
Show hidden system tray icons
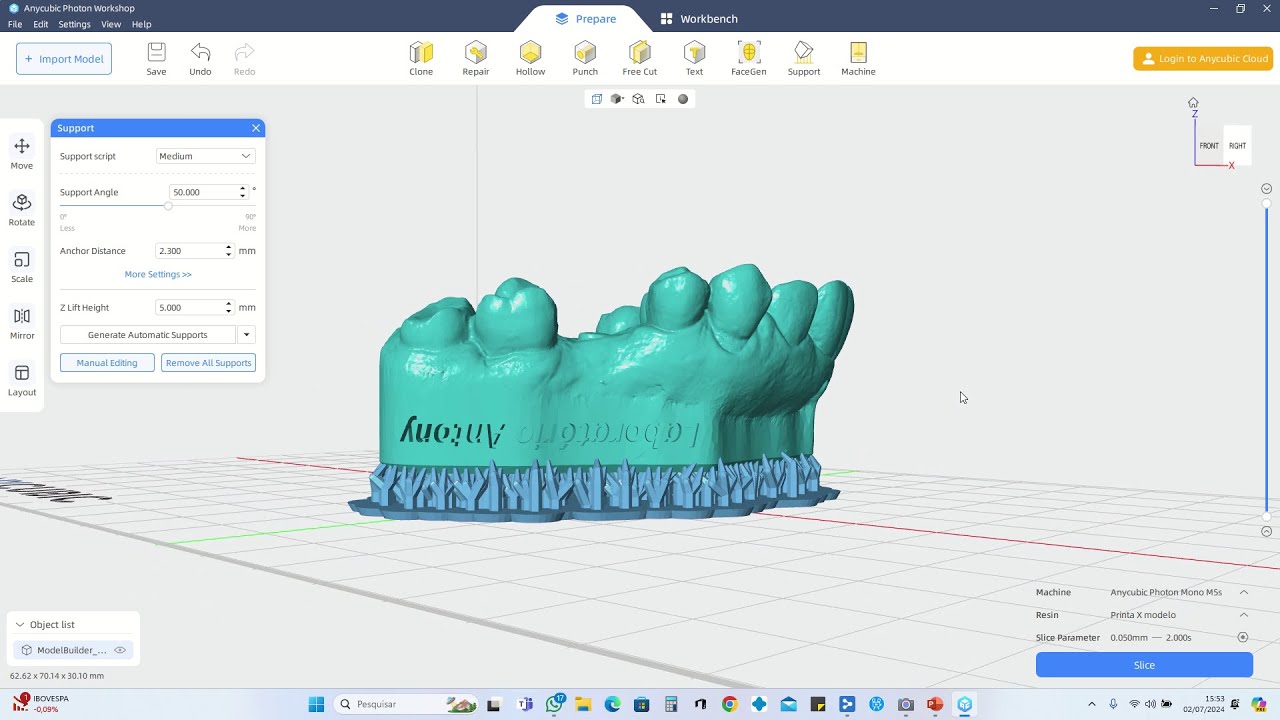[x=1091, y=704]
